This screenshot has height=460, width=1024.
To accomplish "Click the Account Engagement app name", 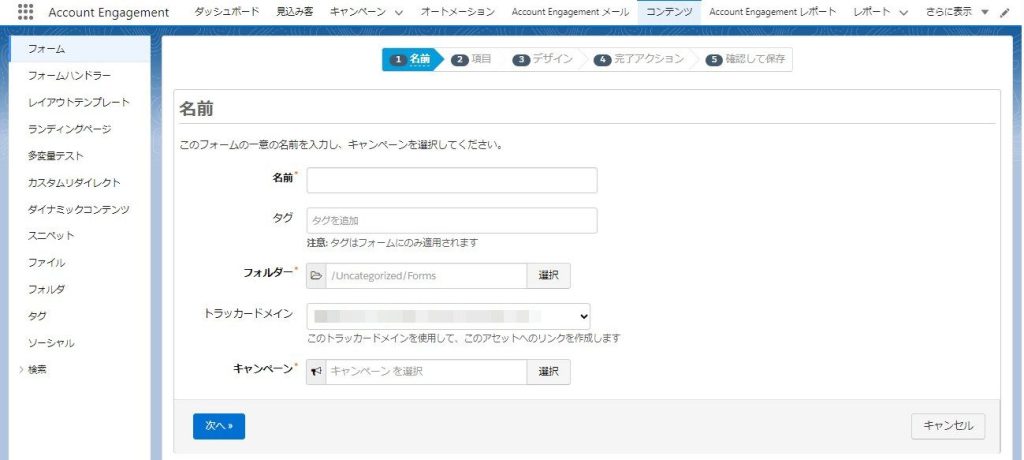I will point(108,12).
